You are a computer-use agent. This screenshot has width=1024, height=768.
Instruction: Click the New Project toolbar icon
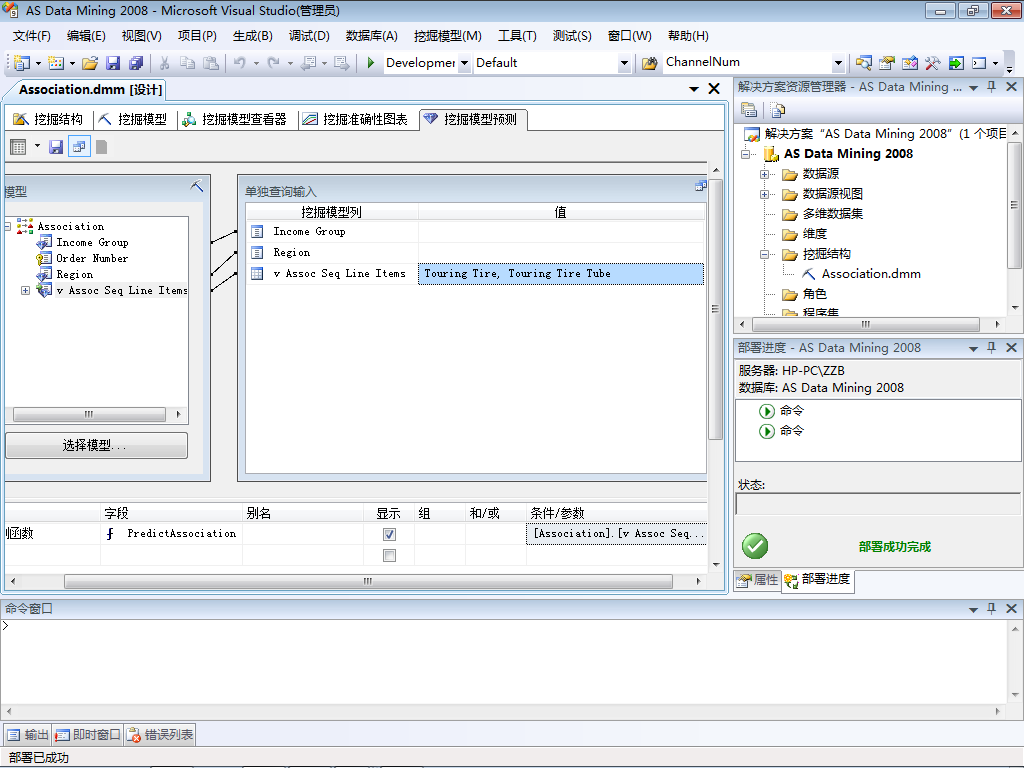(x=22, y=63)
